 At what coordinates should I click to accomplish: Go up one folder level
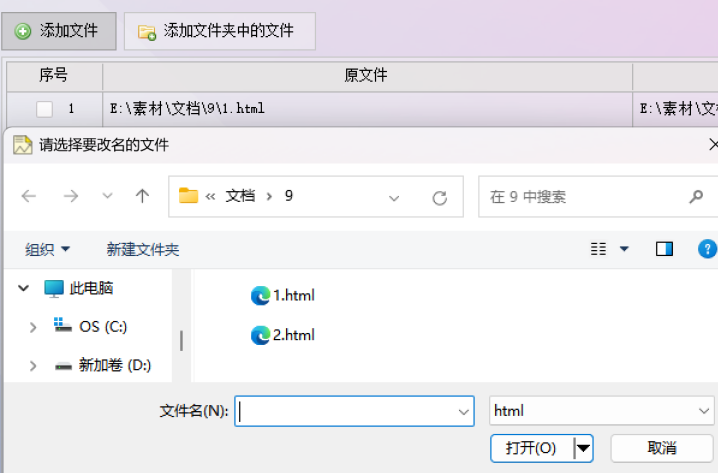coord(142,196)
